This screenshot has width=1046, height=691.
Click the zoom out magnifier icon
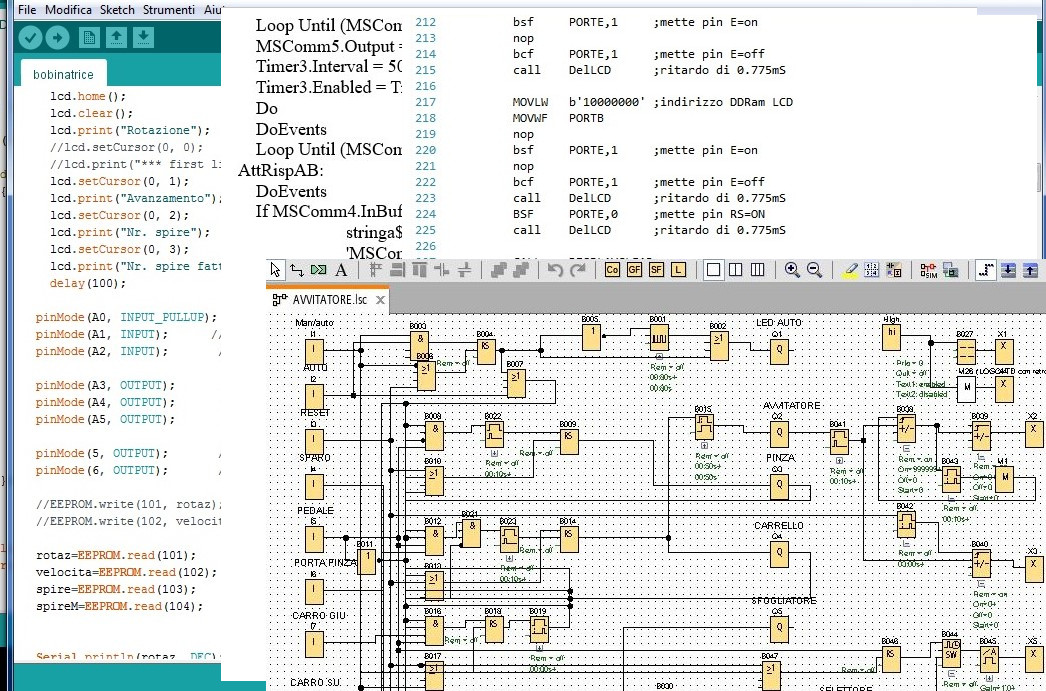point(814,270)
